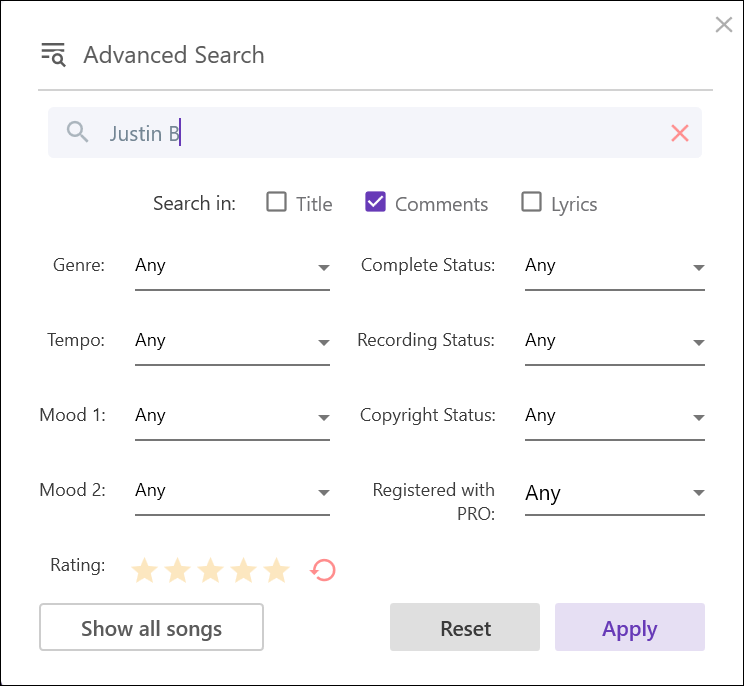Select the second rating star
Screen dimensions: 744x686
(x=177, y=571)
